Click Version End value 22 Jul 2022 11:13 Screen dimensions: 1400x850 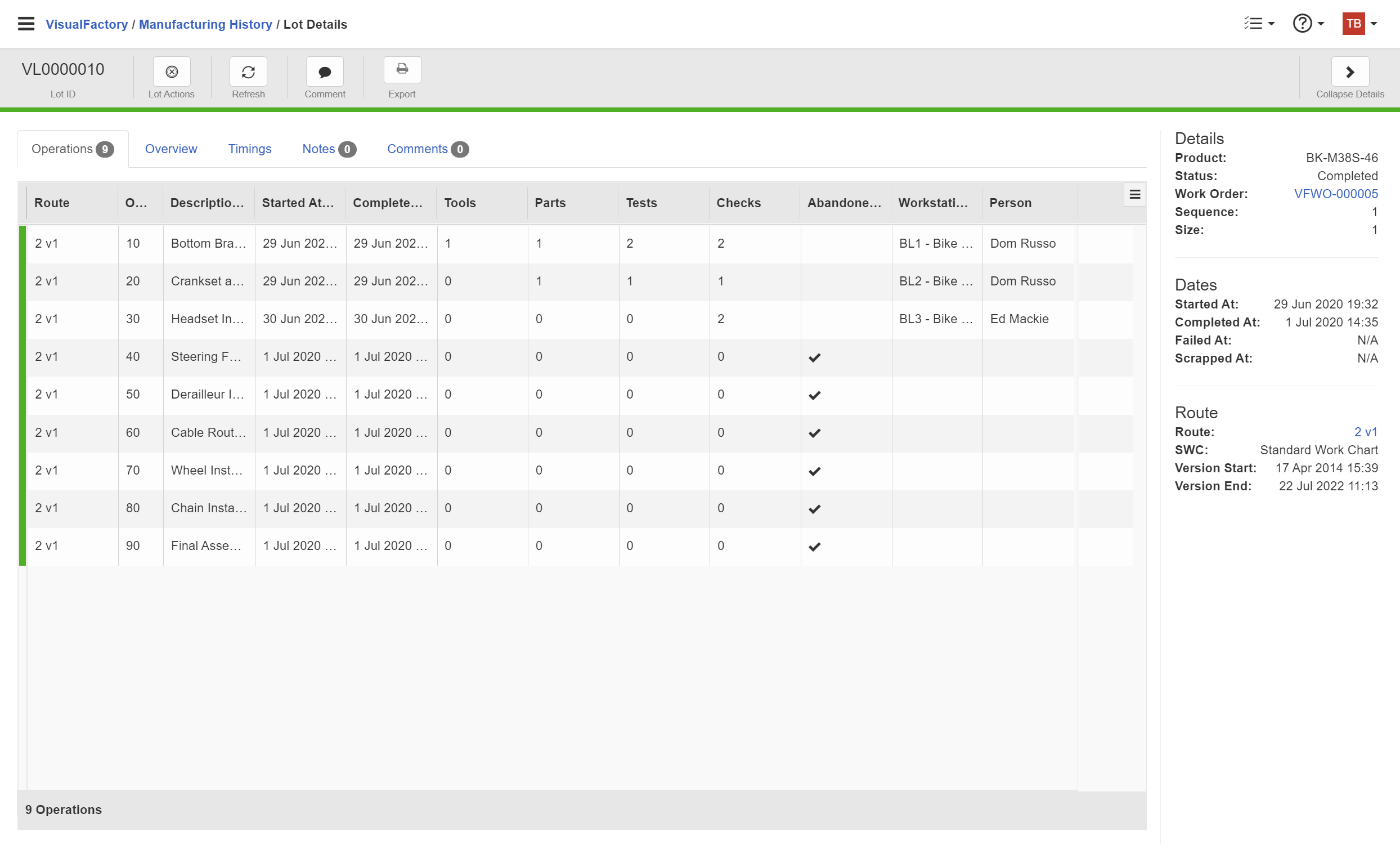1328,487
